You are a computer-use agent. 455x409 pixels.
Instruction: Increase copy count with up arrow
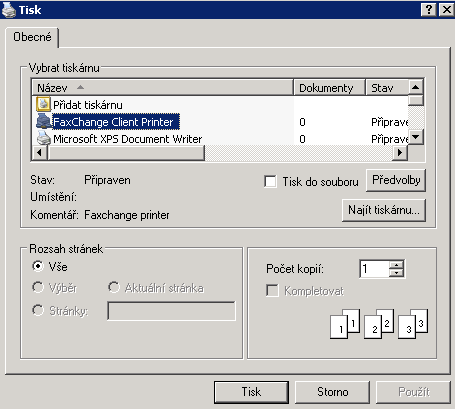coord(396,265)
